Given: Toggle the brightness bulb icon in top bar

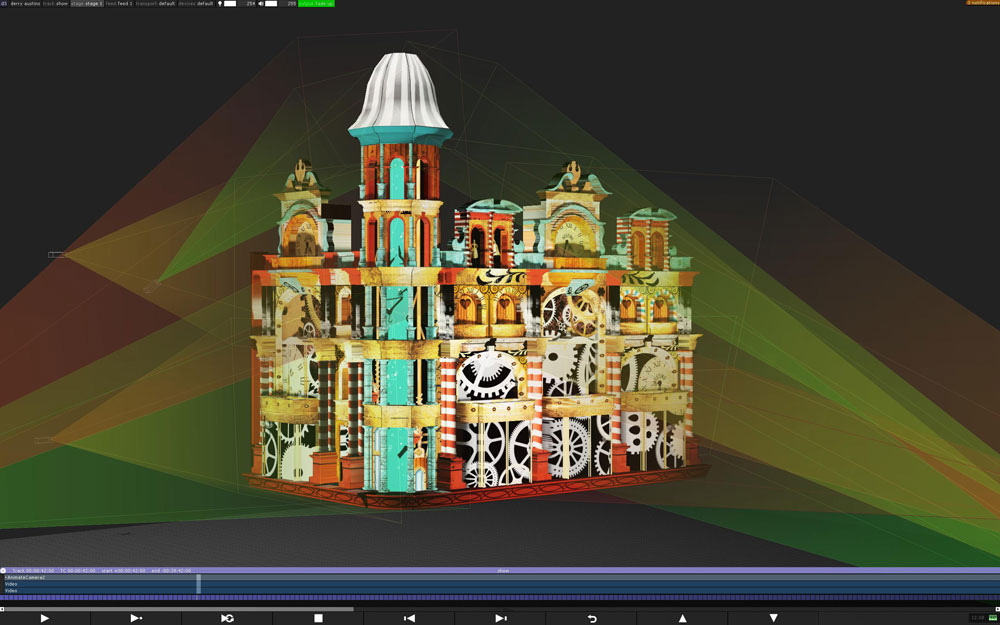Looking at the screenshot, I should click(220, 4).
